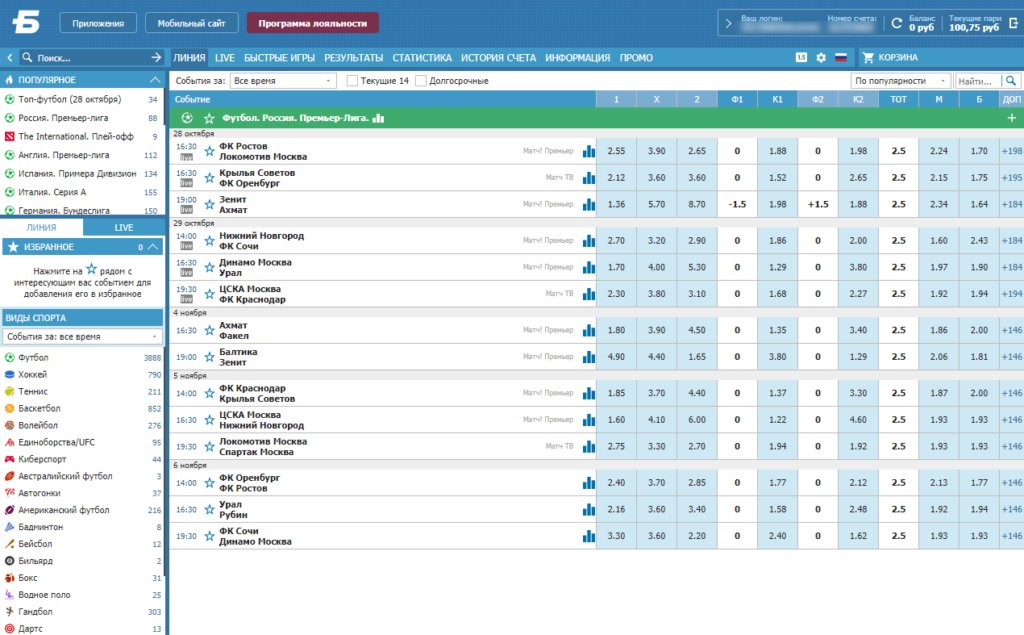1024x635 pixels.
Task: Select home-win odds 4.90 on Балтика – Зенит
Action: [x=616, y=357]
